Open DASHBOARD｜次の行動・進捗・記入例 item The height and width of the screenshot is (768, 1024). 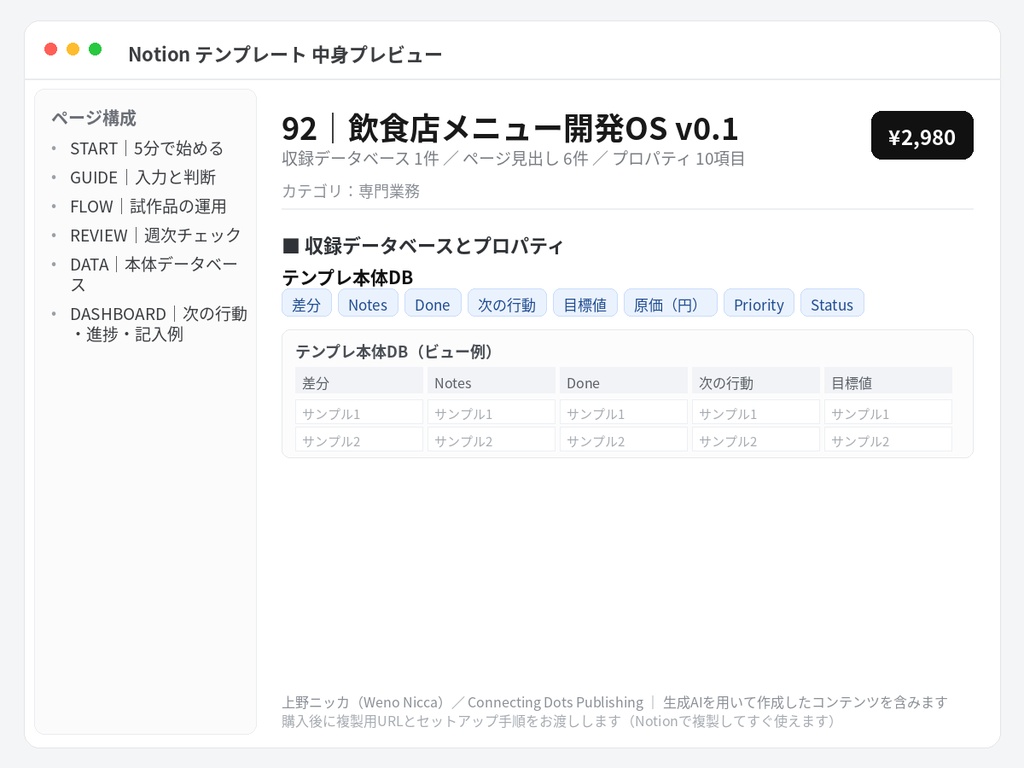159,324
